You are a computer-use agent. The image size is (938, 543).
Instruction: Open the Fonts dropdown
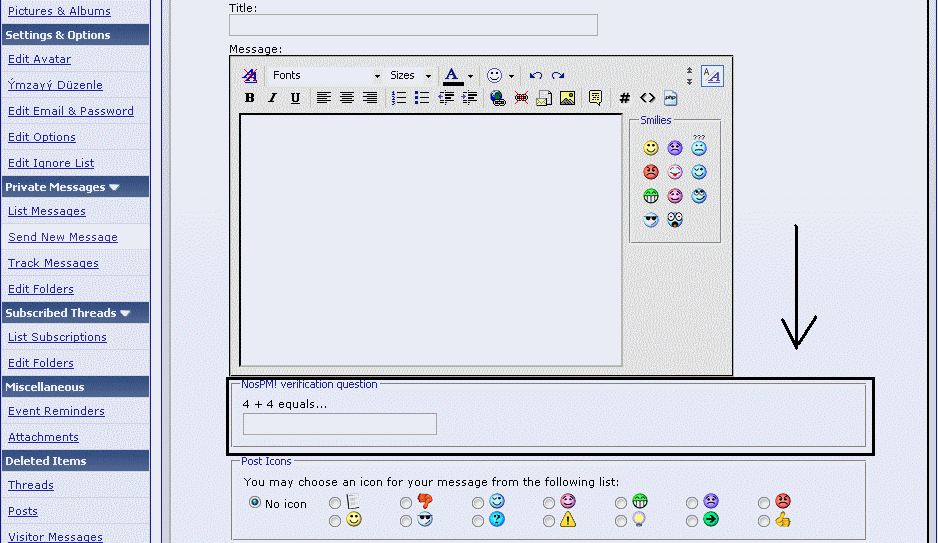[x=377, y=76]
